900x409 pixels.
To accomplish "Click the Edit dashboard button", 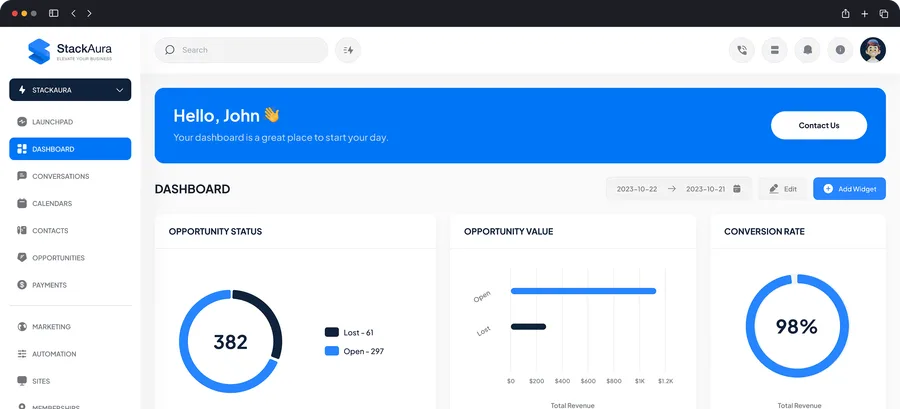I will 782,189.
